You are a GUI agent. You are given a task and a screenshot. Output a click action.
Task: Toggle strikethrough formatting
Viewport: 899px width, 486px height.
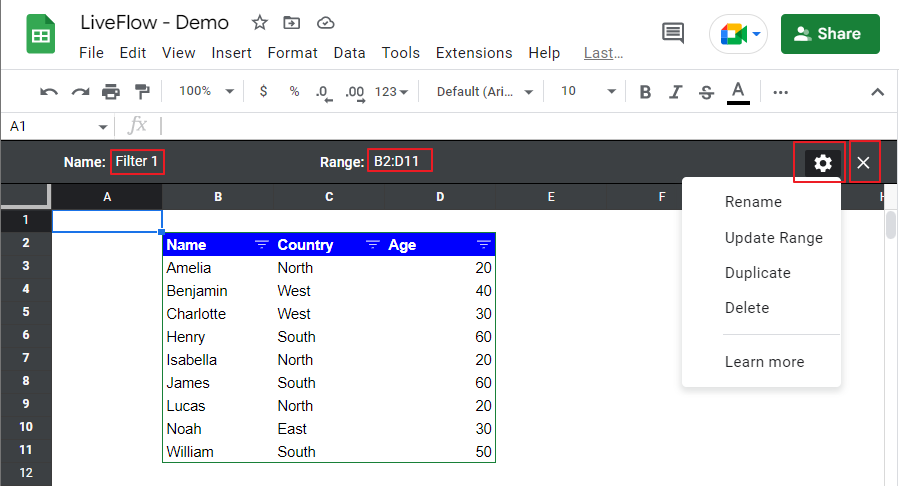click(706, 92)
